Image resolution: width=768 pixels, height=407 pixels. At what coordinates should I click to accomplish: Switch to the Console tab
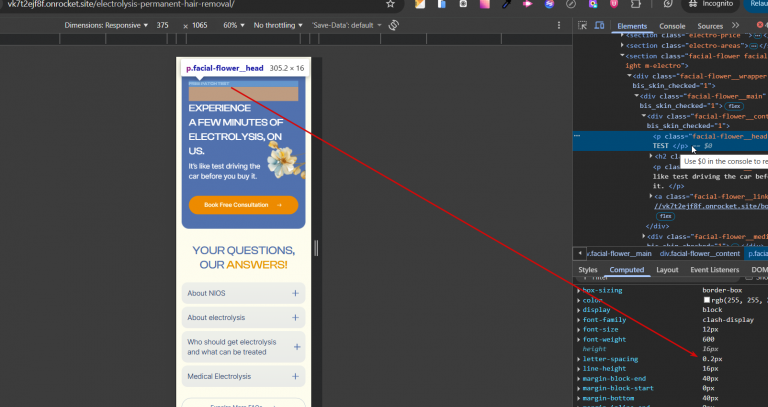pyautogui.click(x=672, y=26)
